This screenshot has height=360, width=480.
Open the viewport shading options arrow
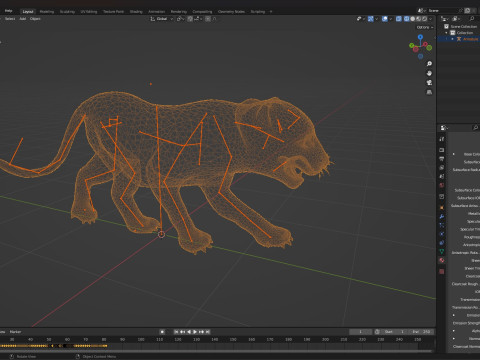431,19
